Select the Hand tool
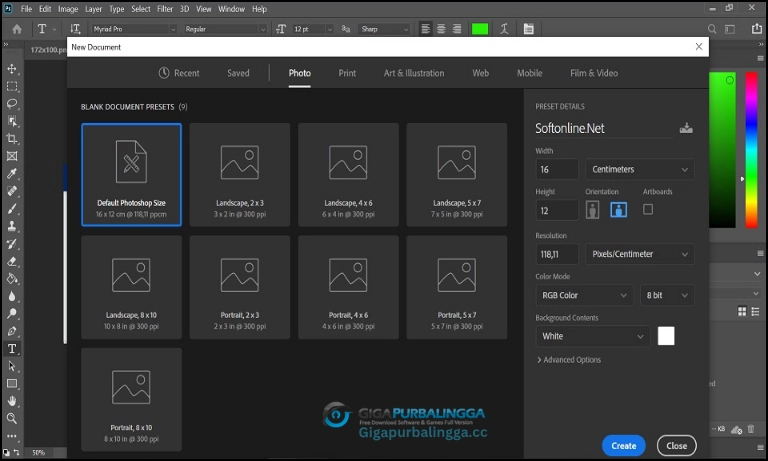Screen dimensions: 768x461 coord(12,401)
